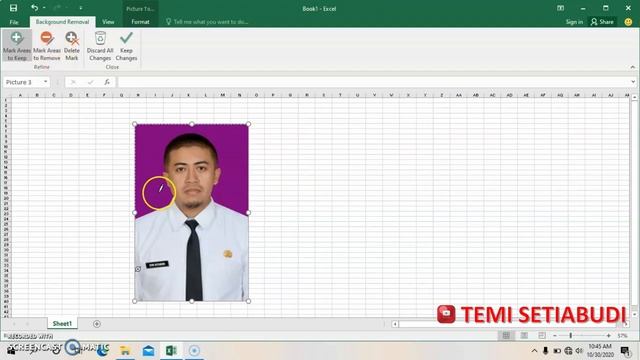Discard All Changes to the picture
The image size is (640, 360).
[100, 46]
